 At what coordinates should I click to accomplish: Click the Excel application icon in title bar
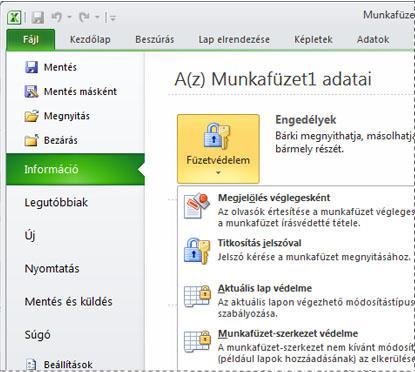click(14, 17)
